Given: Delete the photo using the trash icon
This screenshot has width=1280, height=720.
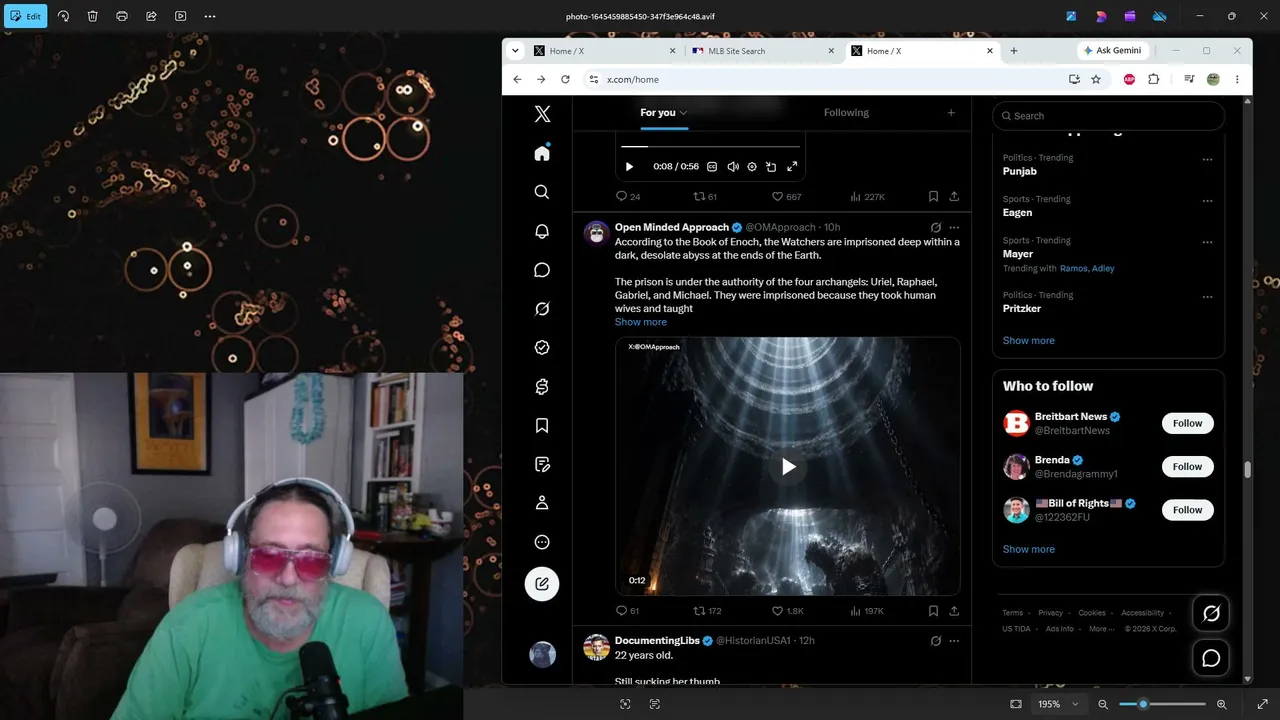Looking at the screenshot, I should [92, 16].
